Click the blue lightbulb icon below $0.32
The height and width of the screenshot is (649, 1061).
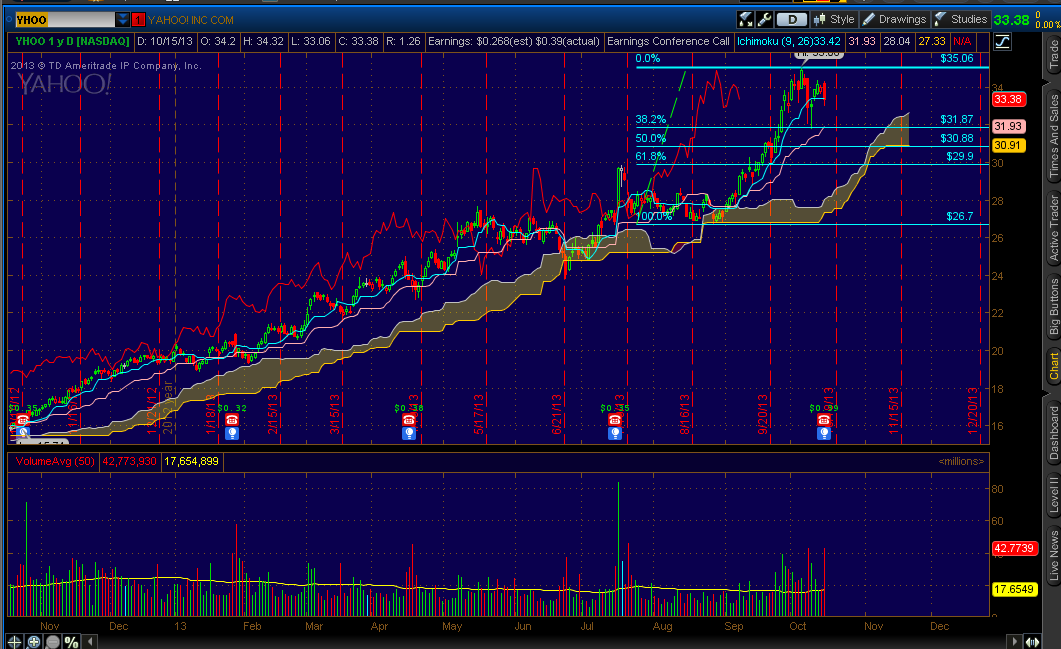point(231,433)
